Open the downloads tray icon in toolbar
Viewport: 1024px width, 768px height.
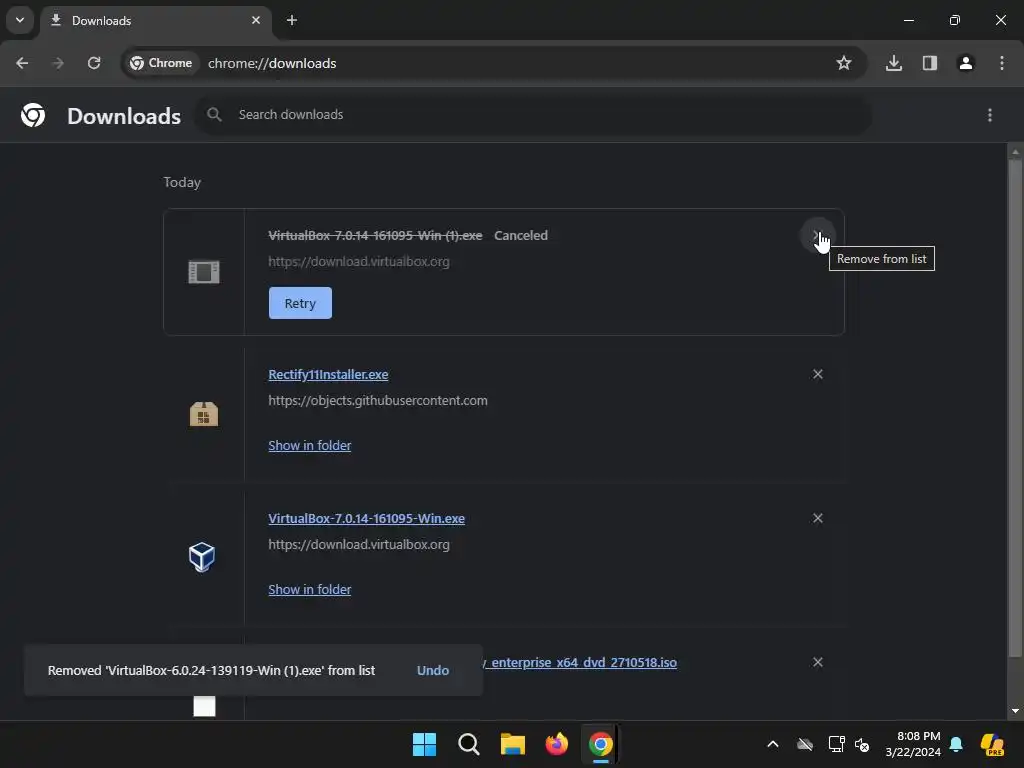893,63
